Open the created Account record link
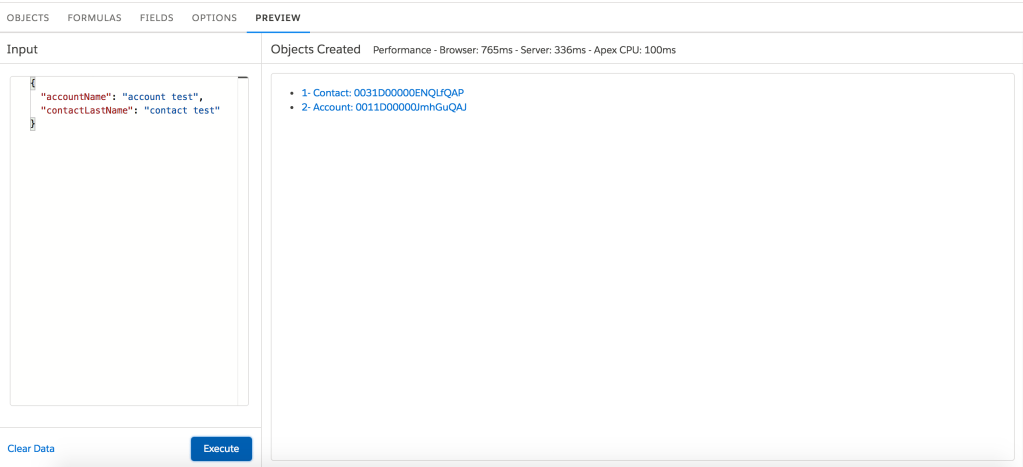1023x467 pixels. click(x=384, y=107)
